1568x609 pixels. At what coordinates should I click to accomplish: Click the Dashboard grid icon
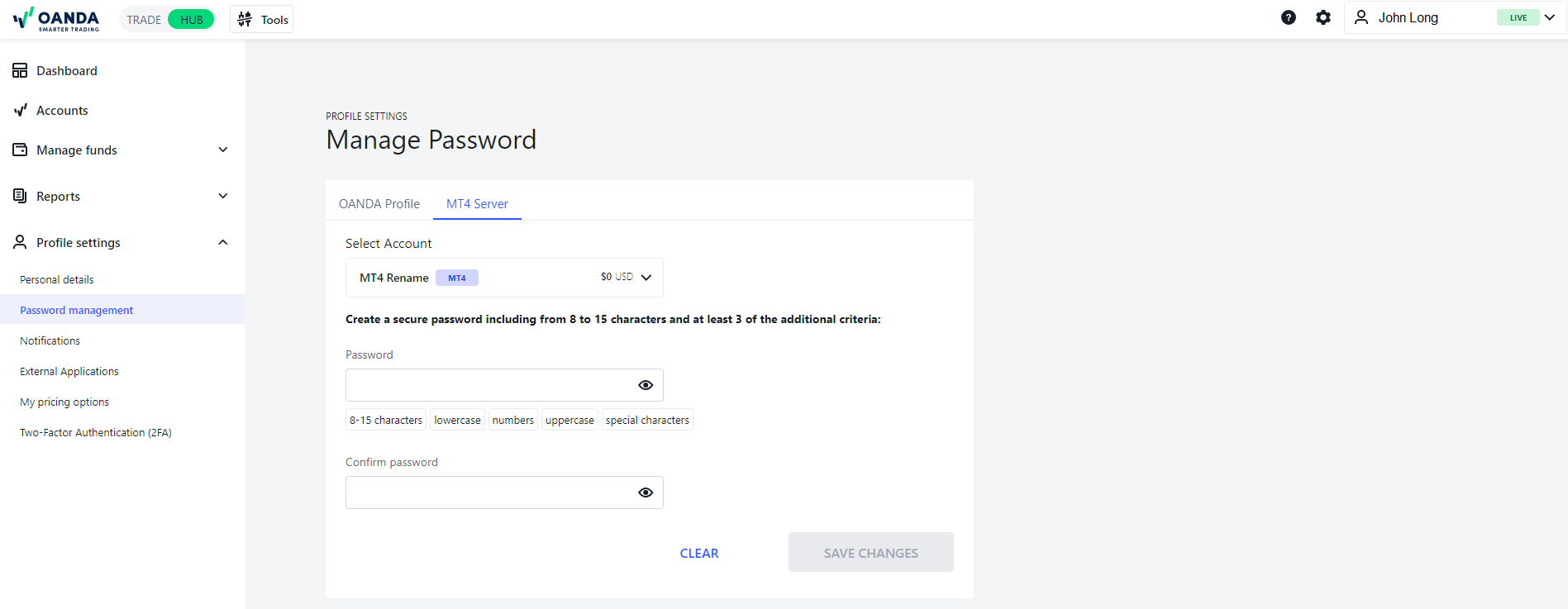click(20, 71)
